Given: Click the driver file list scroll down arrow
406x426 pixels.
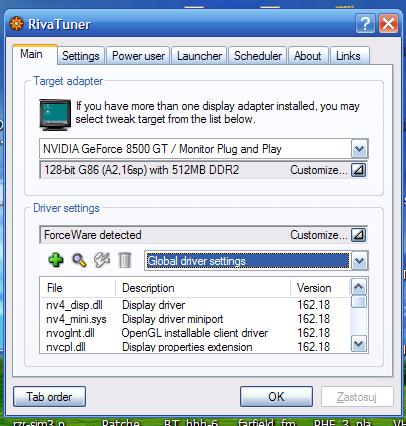Looking at the screenshot, I should tap(359, 344).
